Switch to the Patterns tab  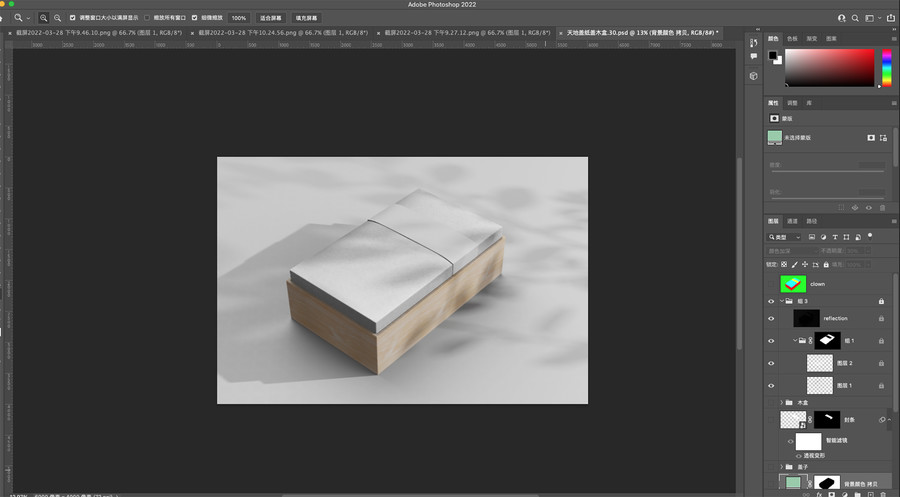coord(831,38)
